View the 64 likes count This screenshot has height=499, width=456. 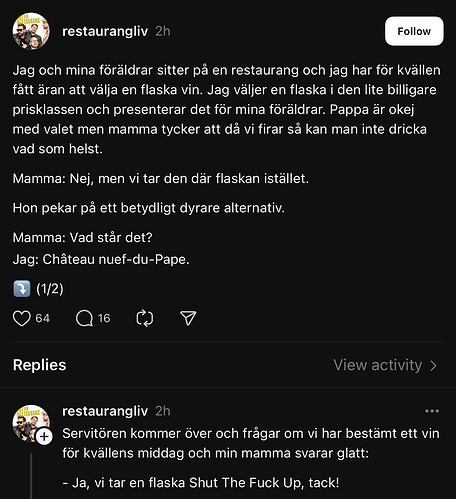click(43, 318)
